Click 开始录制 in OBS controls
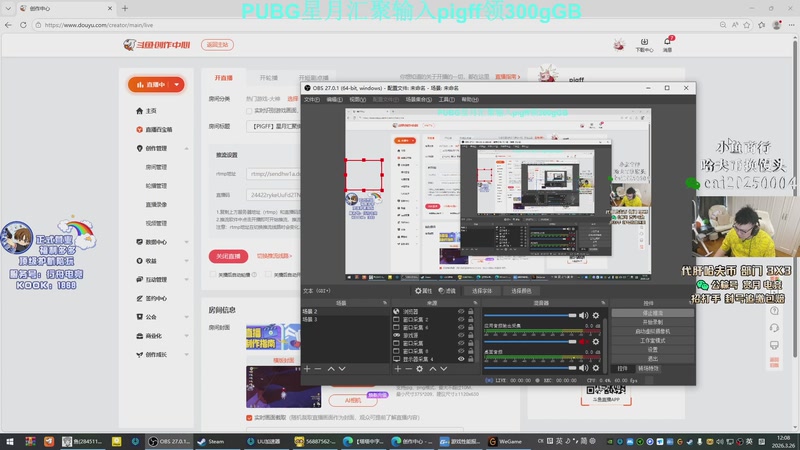800x450 pixels. [x=653, y=322]
